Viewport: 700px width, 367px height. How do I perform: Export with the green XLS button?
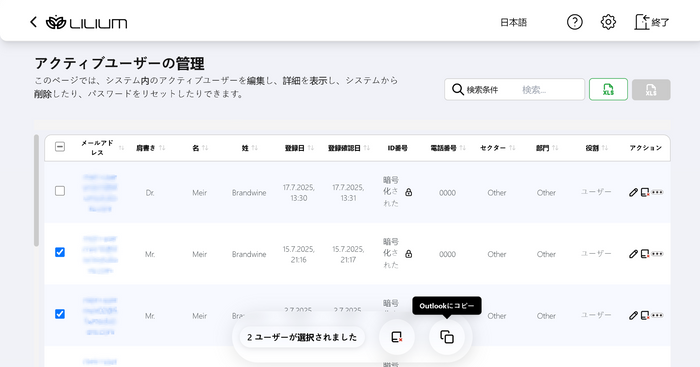(608, 89)
